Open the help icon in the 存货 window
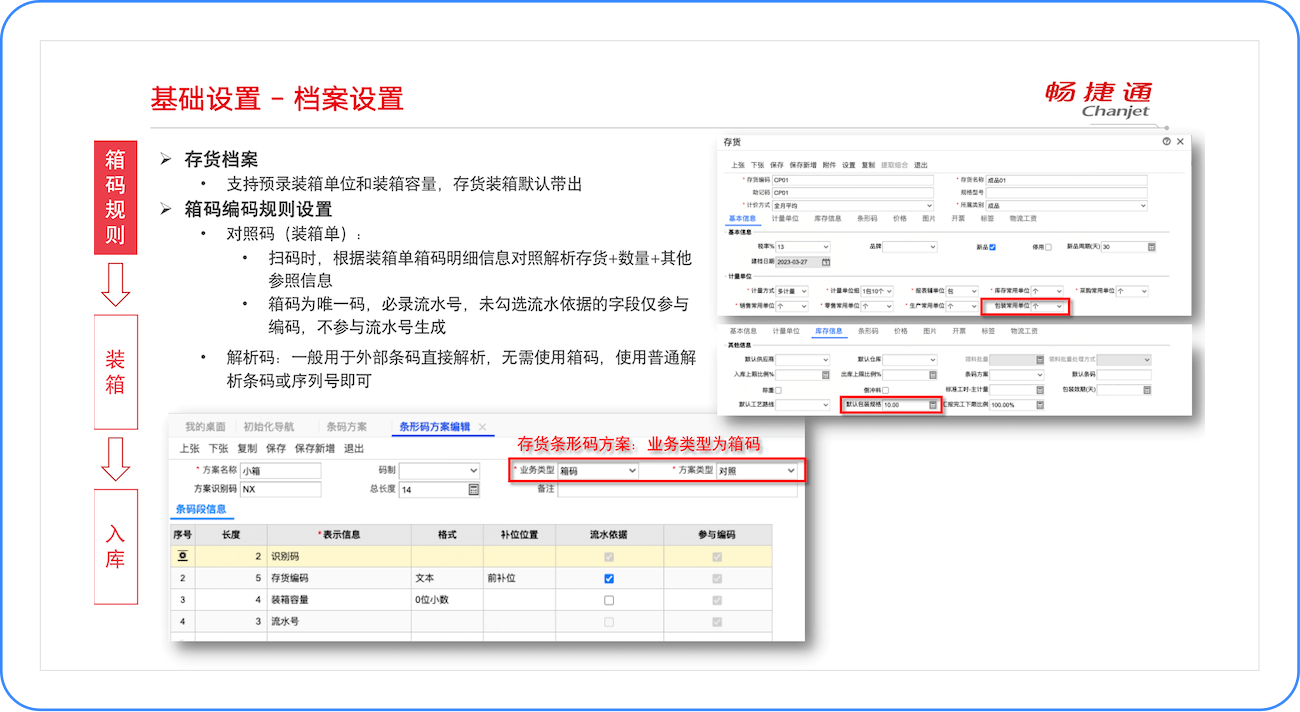The image size is (1300, 712). 1164,142
